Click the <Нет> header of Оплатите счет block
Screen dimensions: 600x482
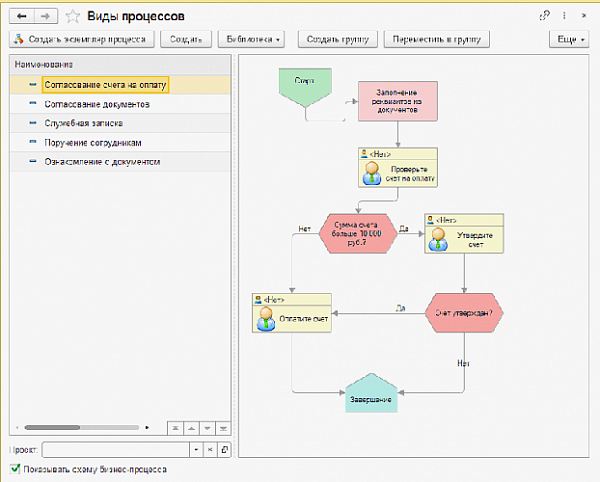pyautogui.click(x=292, y=300)
